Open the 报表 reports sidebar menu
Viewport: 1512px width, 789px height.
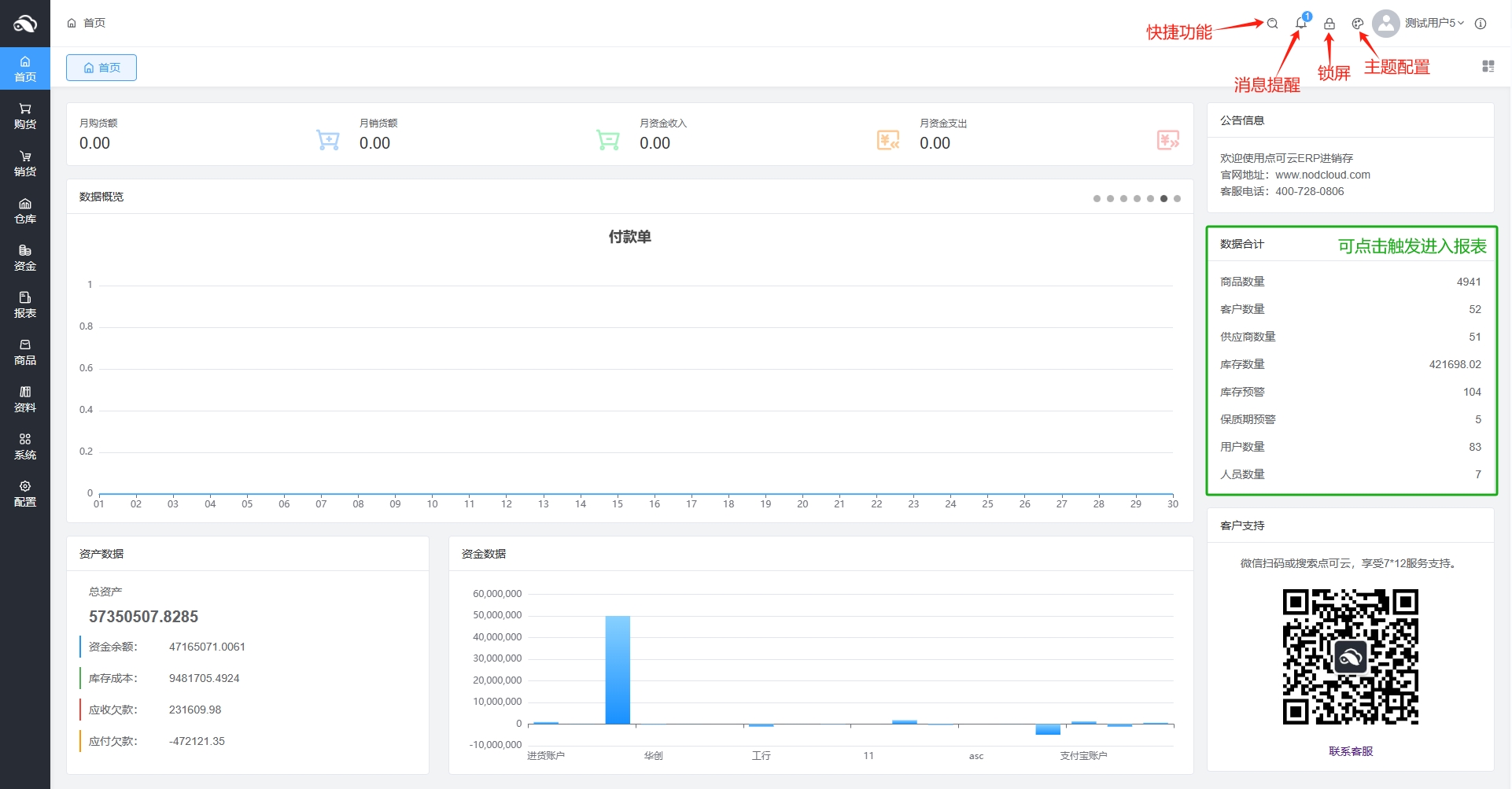pos(25,304)
